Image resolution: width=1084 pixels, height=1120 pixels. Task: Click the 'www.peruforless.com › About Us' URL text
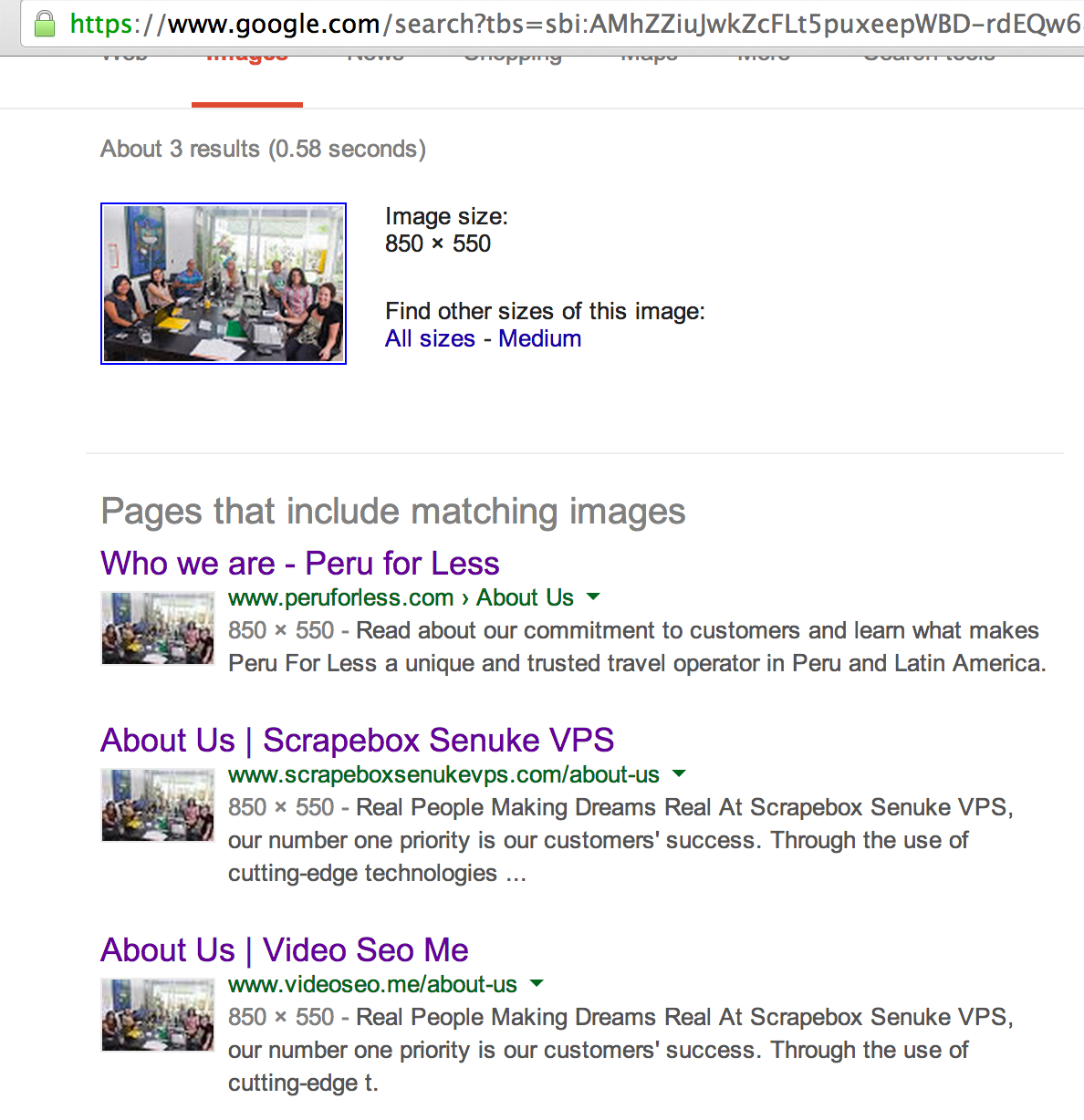coord(401,597)
